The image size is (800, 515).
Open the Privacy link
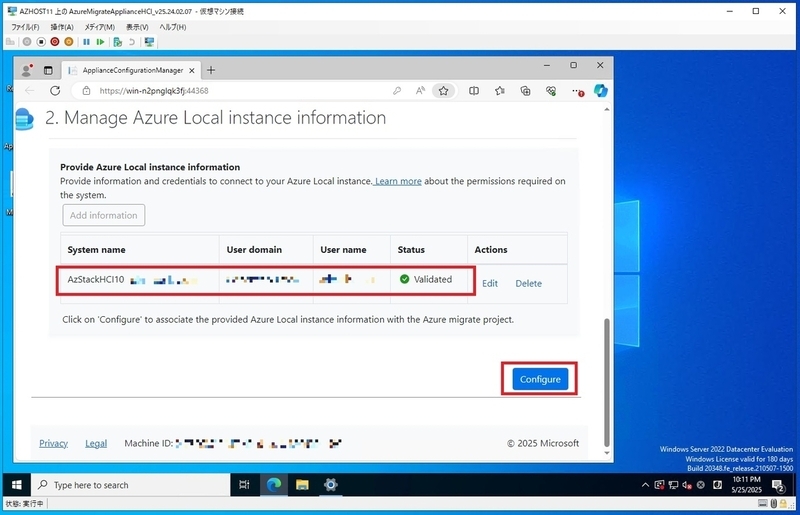(x=54, y=444)
